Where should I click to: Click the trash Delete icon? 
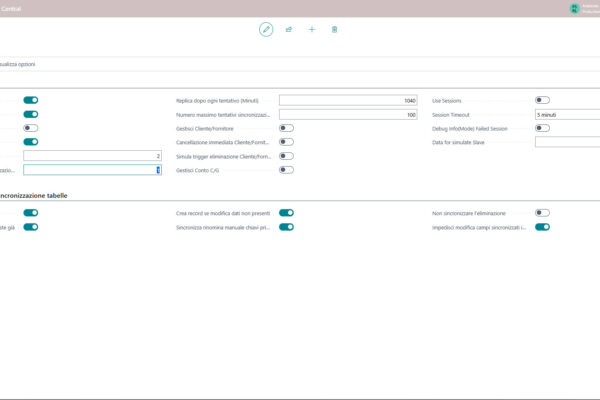[334, 29]
